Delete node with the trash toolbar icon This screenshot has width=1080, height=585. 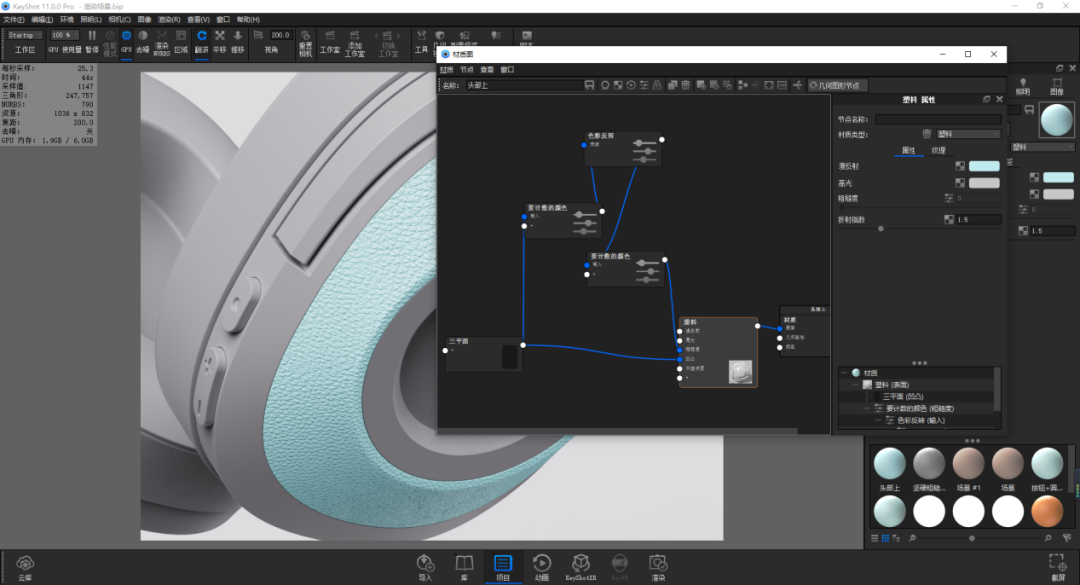coord(685,85)
